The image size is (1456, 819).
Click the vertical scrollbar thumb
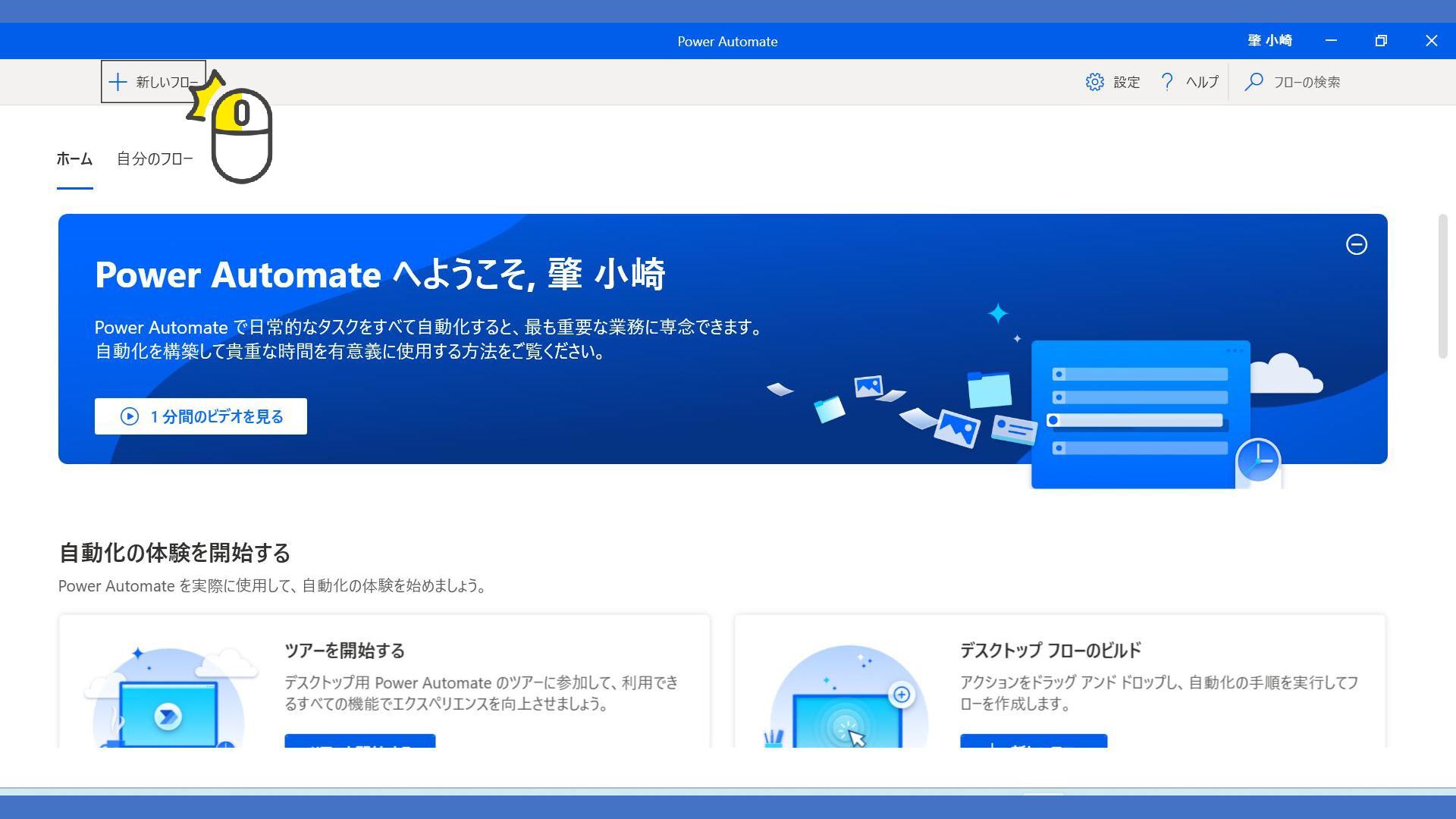1442,287
